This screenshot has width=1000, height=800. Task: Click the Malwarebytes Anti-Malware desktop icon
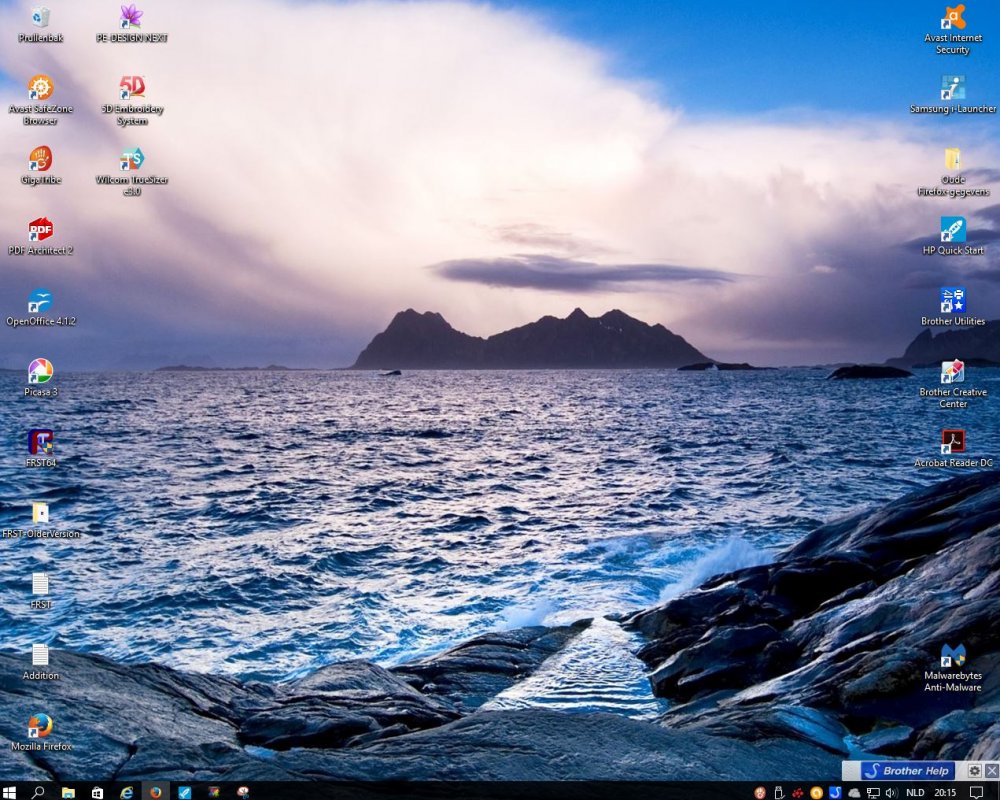tap(953, 656)
